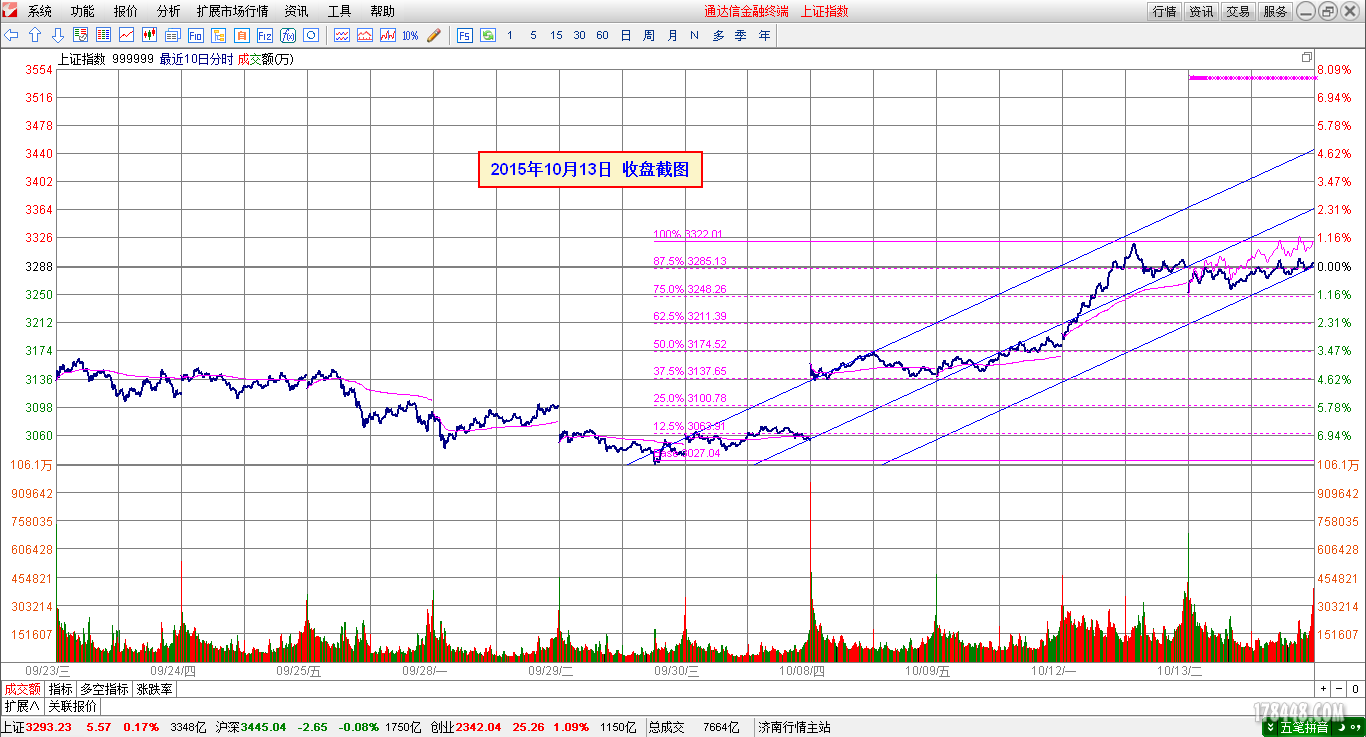Open the 帮助 menu
This screenshot has width=1366, height=737.
click(x=382, y=11)
